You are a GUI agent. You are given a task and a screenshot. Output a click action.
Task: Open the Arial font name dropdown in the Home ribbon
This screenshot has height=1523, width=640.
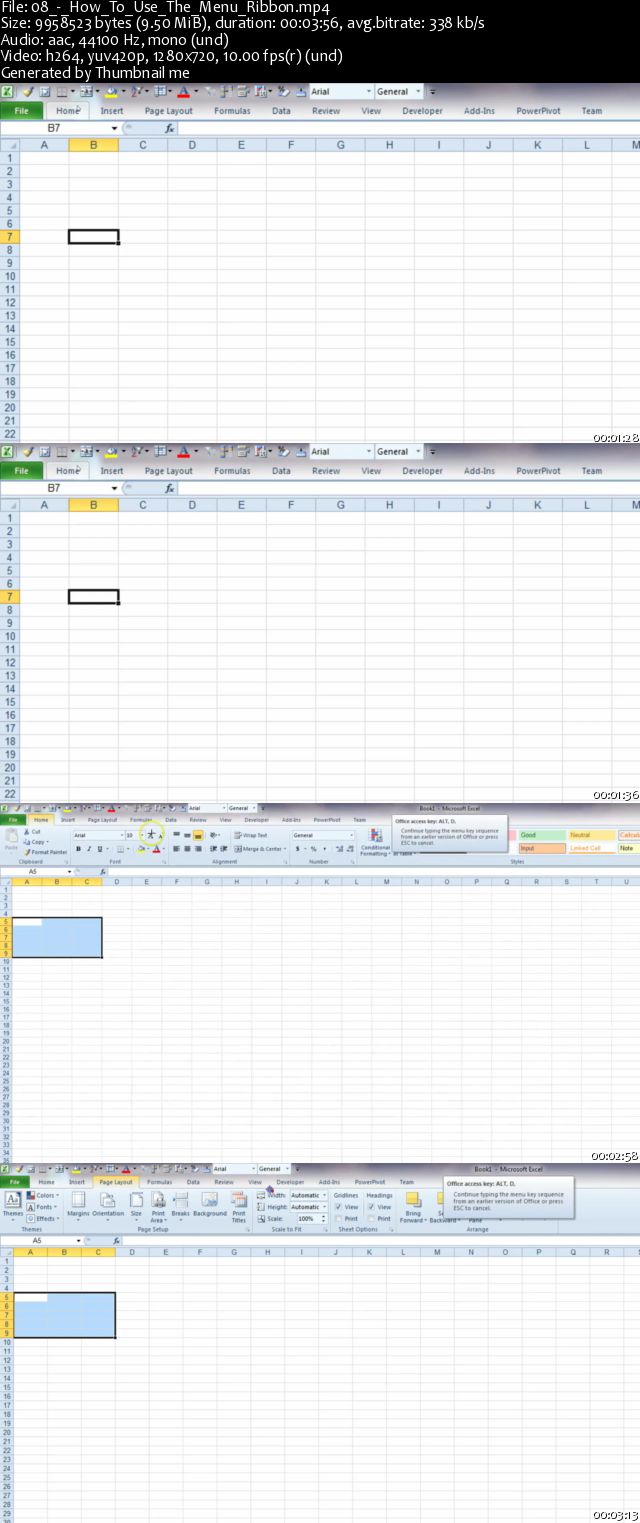(121, 835)
